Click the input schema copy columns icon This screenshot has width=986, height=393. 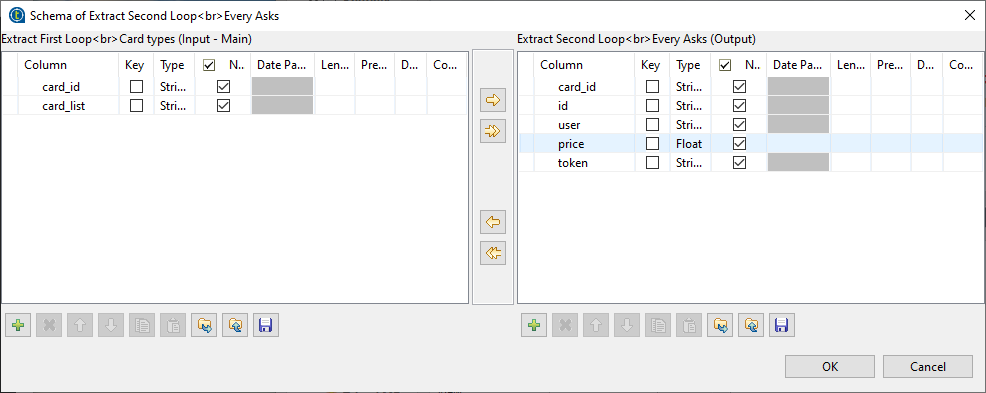click(141, 325)
